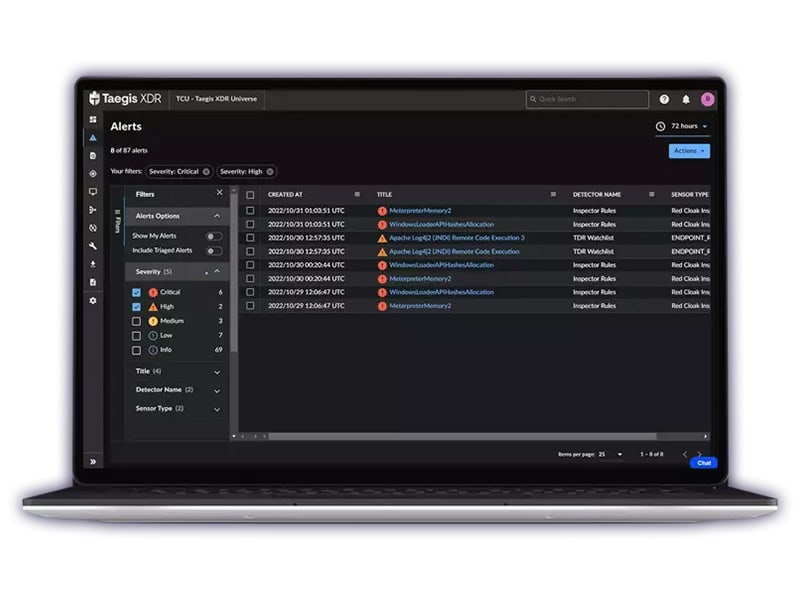Image resolution: width=800 pixels, height=600 pixels.
Task: Close the Filters panel
Action: (220, 193)
